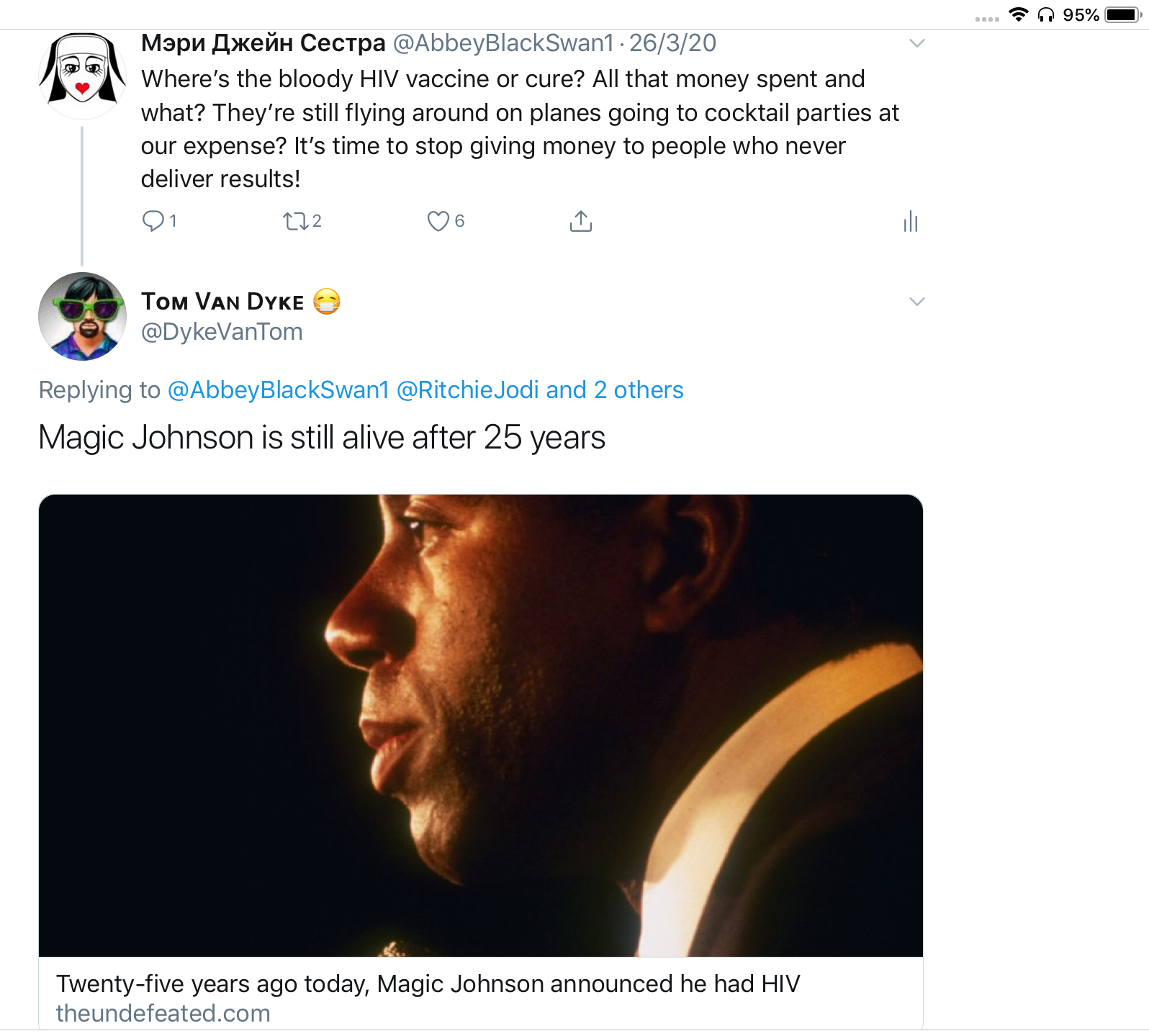
Task: Expand options chevron on Abbey's tweet
Action: pos(916,43)
